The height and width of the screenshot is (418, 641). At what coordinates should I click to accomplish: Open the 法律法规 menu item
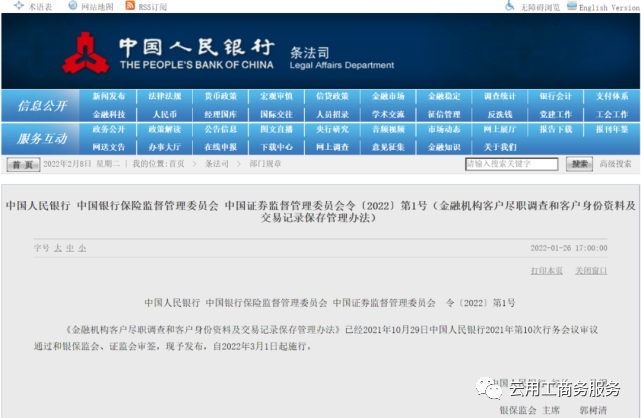pos(165,96)
